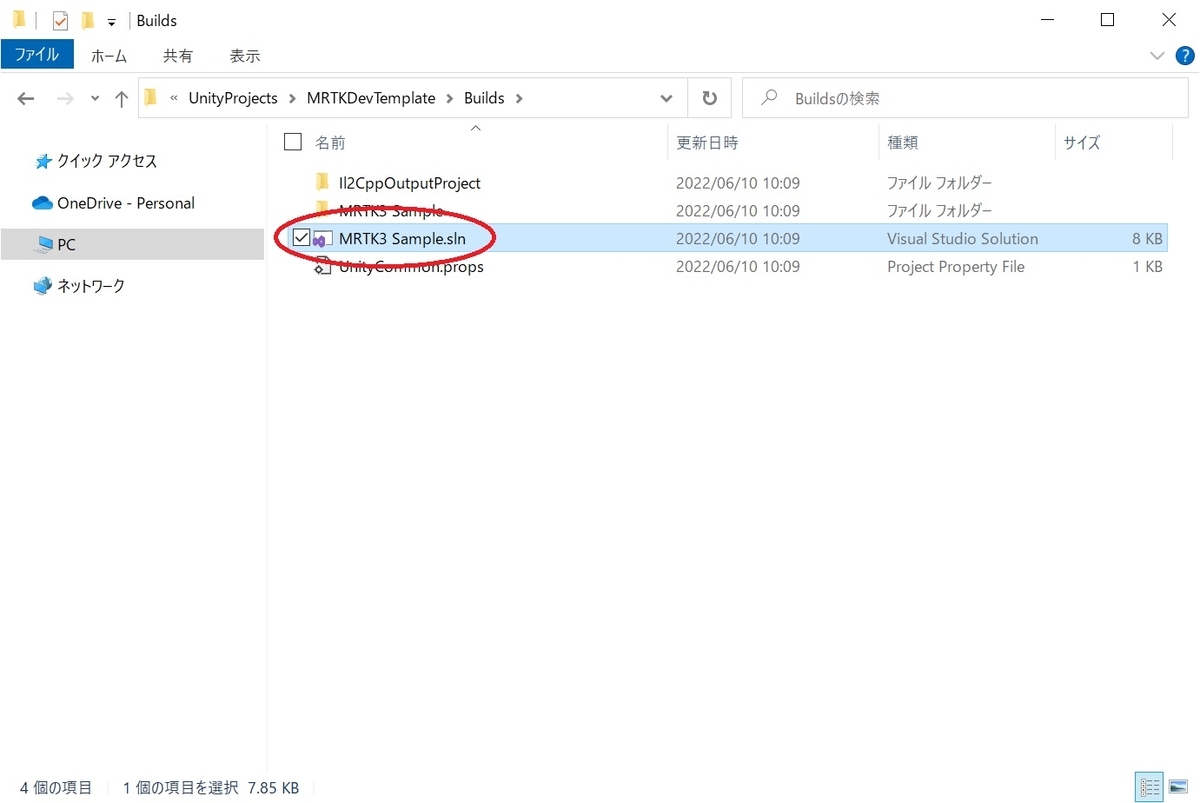The width and height of the screenshot is (1200, 803).
Task: Switch to details view layout icon
Action: 1150,786
